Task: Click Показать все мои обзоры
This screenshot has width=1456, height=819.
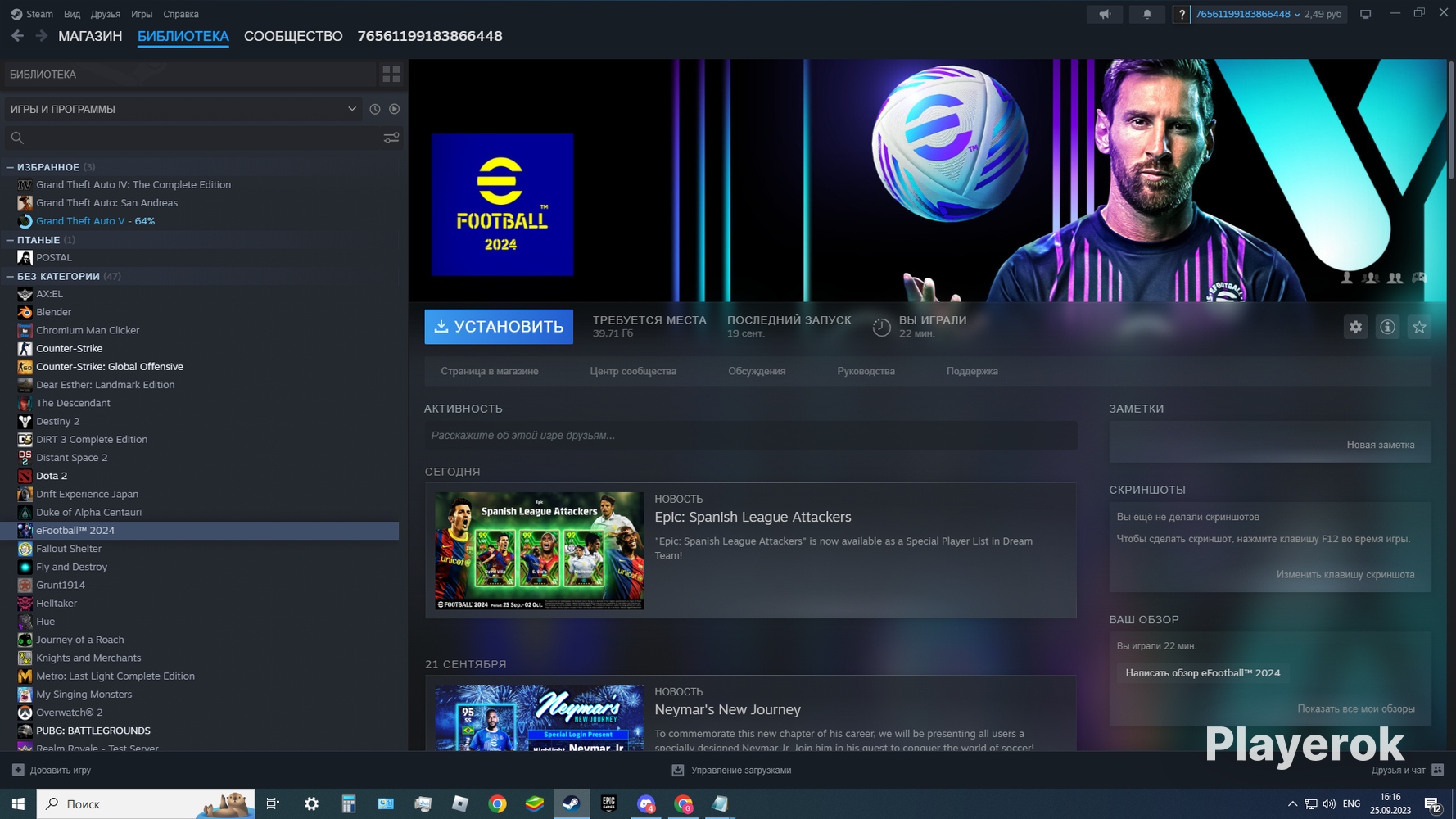Action: (1356, 708)
